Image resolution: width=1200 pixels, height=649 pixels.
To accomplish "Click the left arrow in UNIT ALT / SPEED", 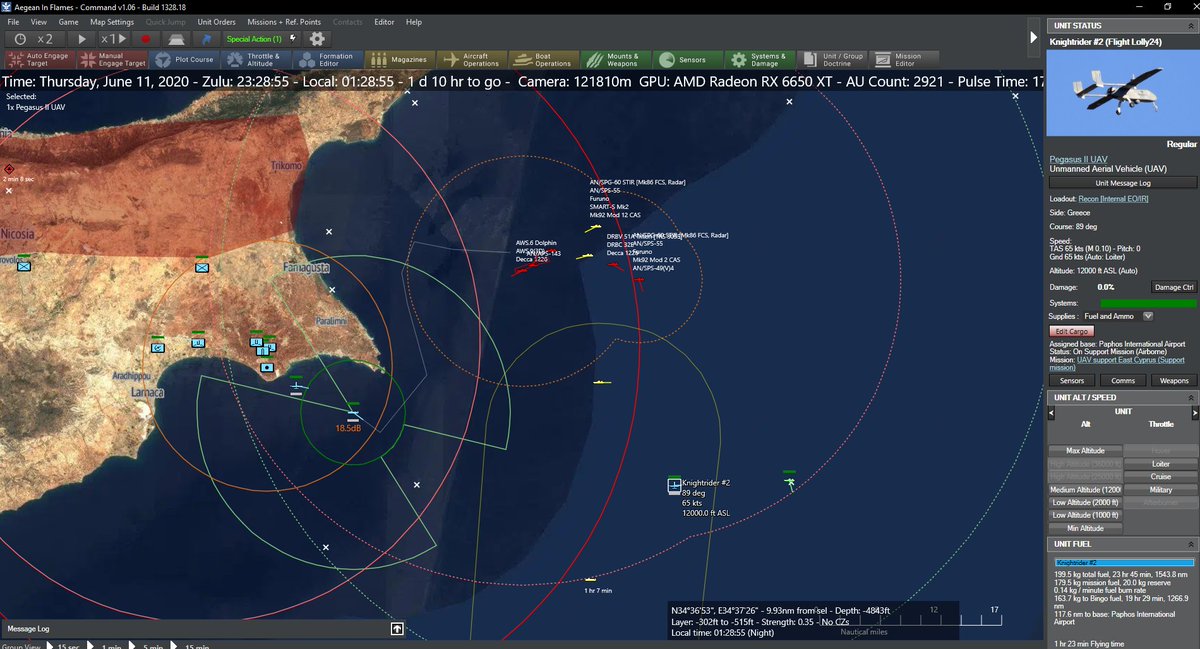I will [x=1052, y=411].
